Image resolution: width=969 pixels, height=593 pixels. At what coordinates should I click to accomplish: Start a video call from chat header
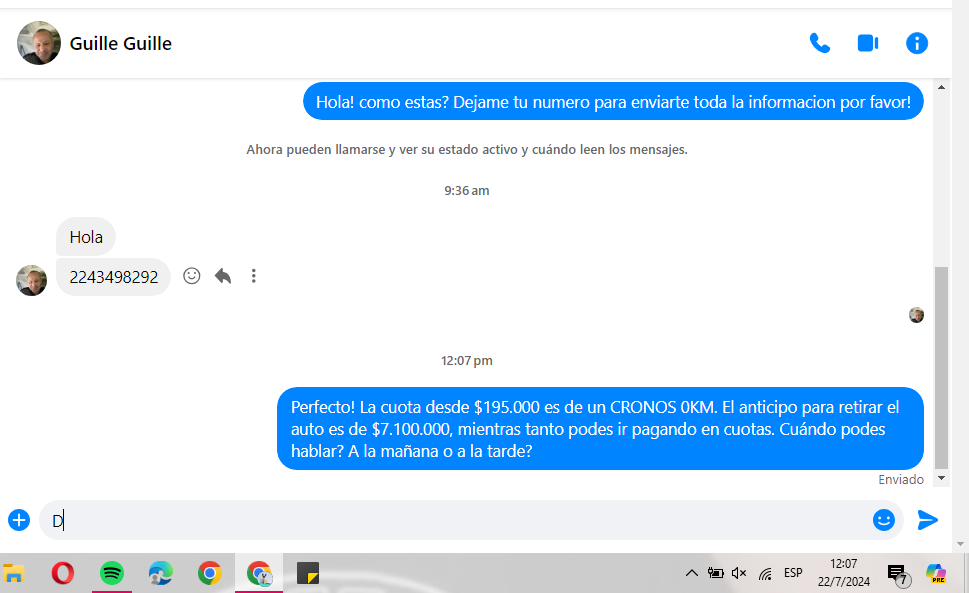867,43
